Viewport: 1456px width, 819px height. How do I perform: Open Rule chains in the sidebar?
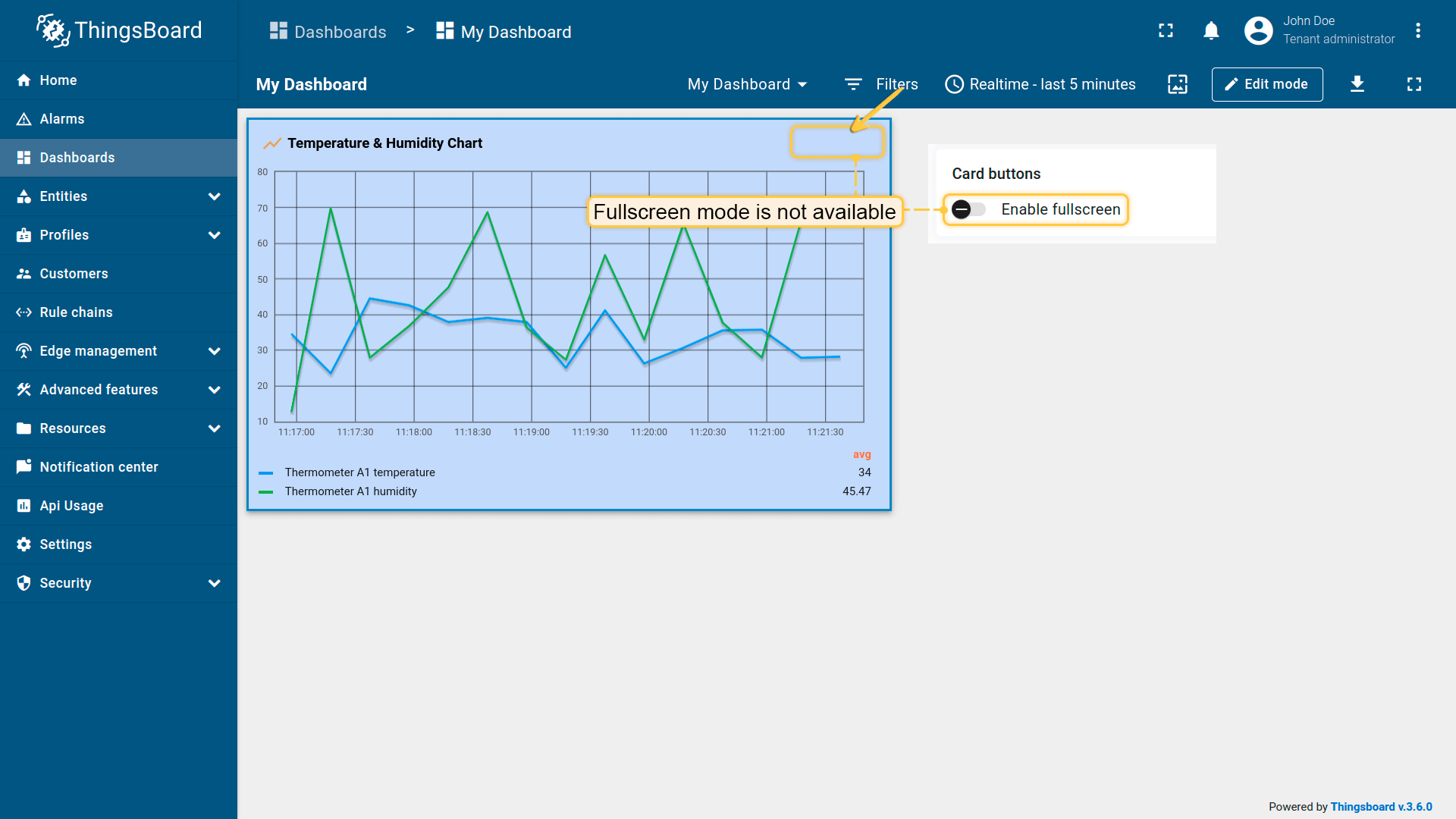coord(76,312)
